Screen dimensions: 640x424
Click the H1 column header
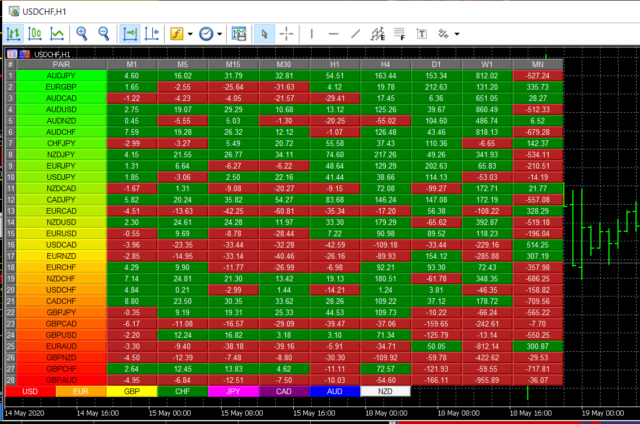[335, 64]
